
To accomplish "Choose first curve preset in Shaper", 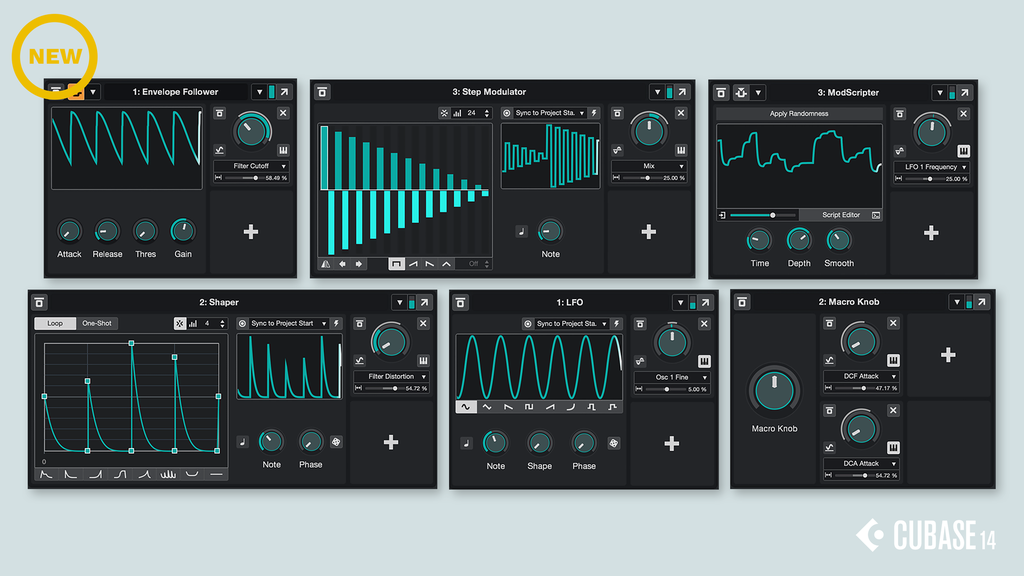I will click(46, 474).
